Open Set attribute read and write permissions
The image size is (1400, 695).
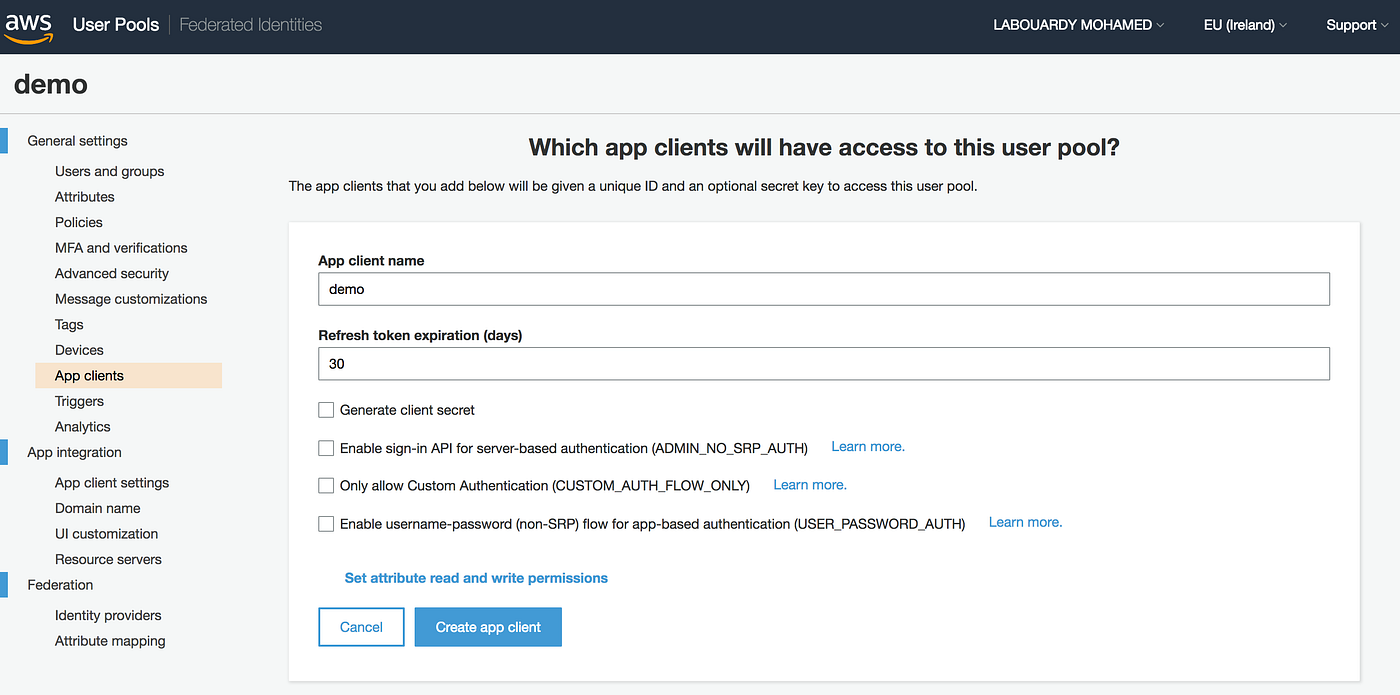click(x=476, y=578)
